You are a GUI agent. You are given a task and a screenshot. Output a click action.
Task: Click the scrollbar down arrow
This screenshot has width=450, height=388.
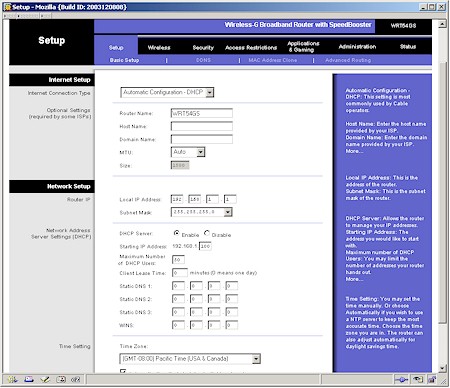coord(442,368)
